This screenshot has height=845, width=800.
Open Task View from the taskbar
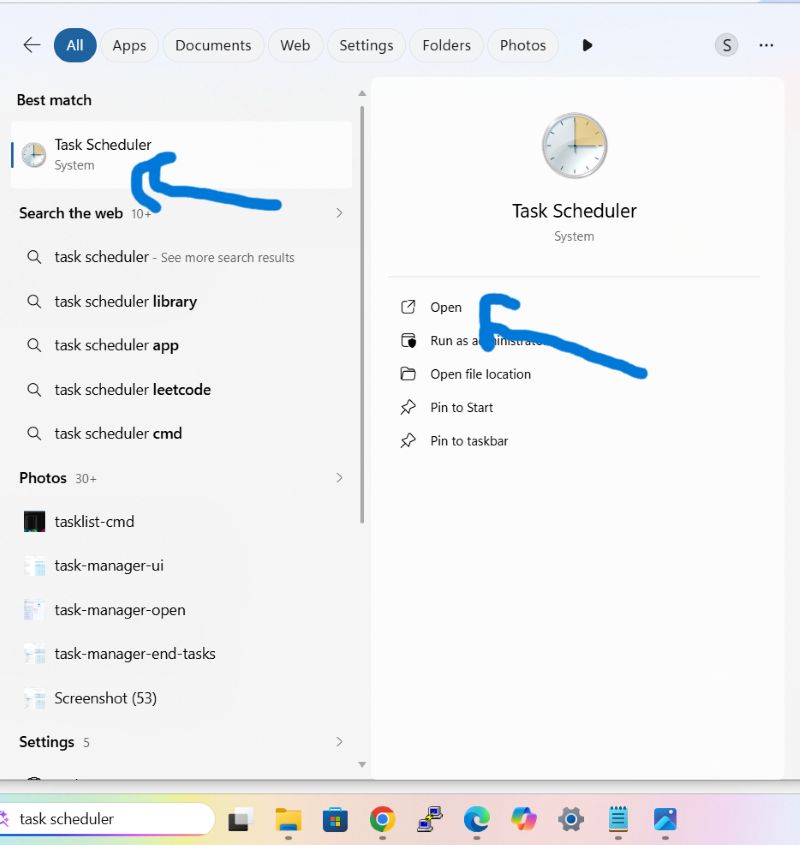[x=240, y=819]
